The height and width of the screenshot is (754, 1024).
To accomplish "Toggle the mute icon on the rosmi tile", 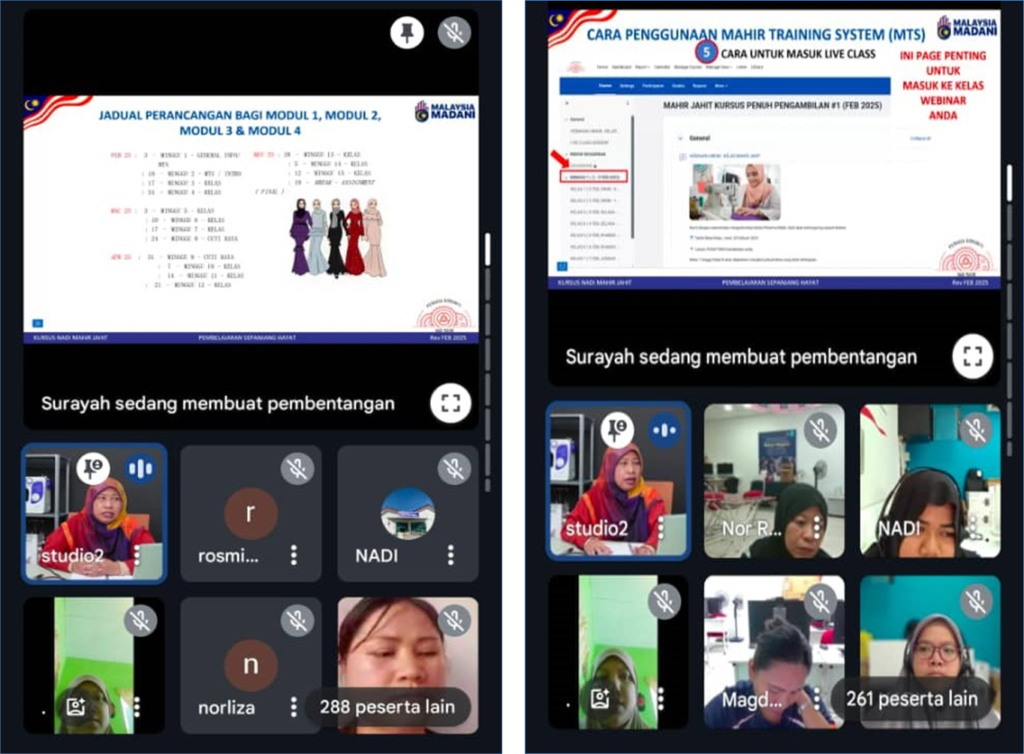I will [x=297, y=468].
